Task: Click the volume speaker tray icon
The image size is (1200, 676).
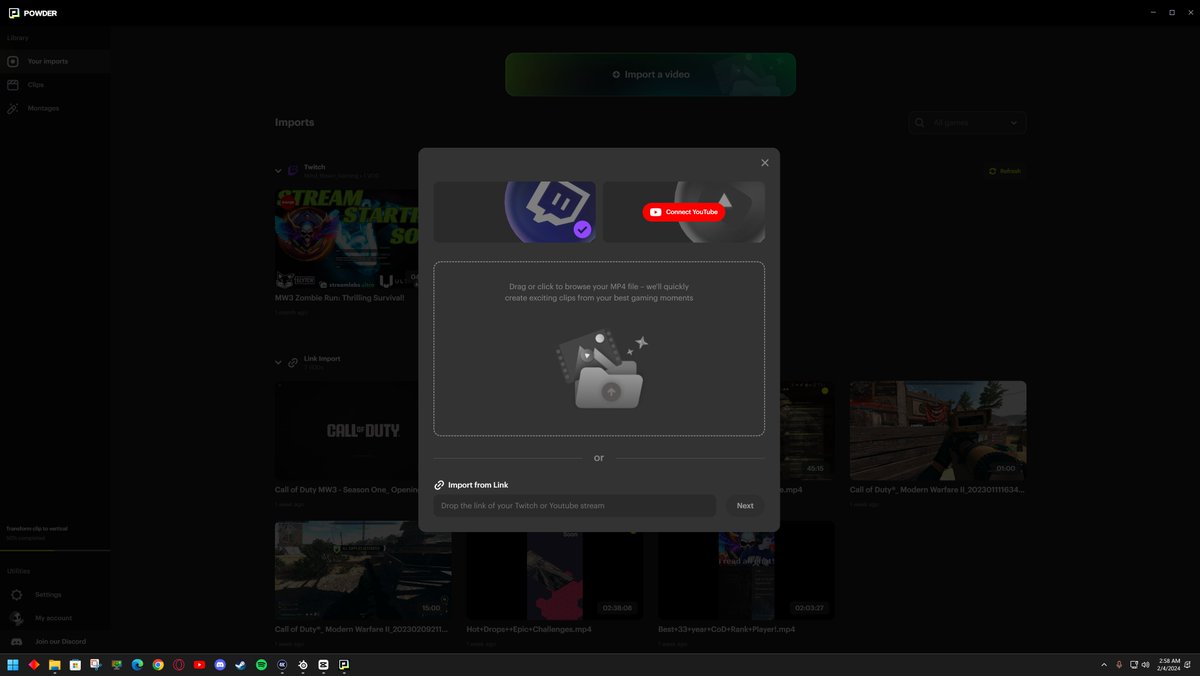Action: (1146, 664)
